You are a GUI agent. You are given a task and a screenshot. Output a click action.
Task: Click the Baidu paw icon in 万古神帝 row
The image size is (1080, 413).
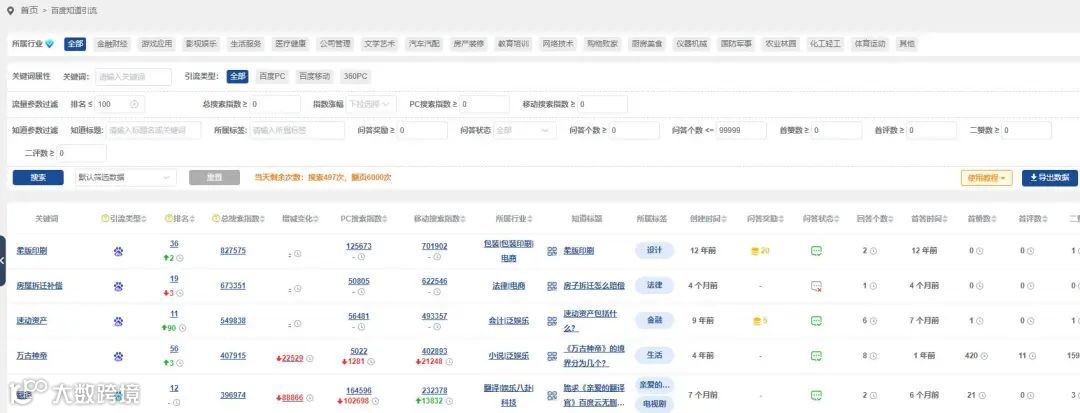118,357
